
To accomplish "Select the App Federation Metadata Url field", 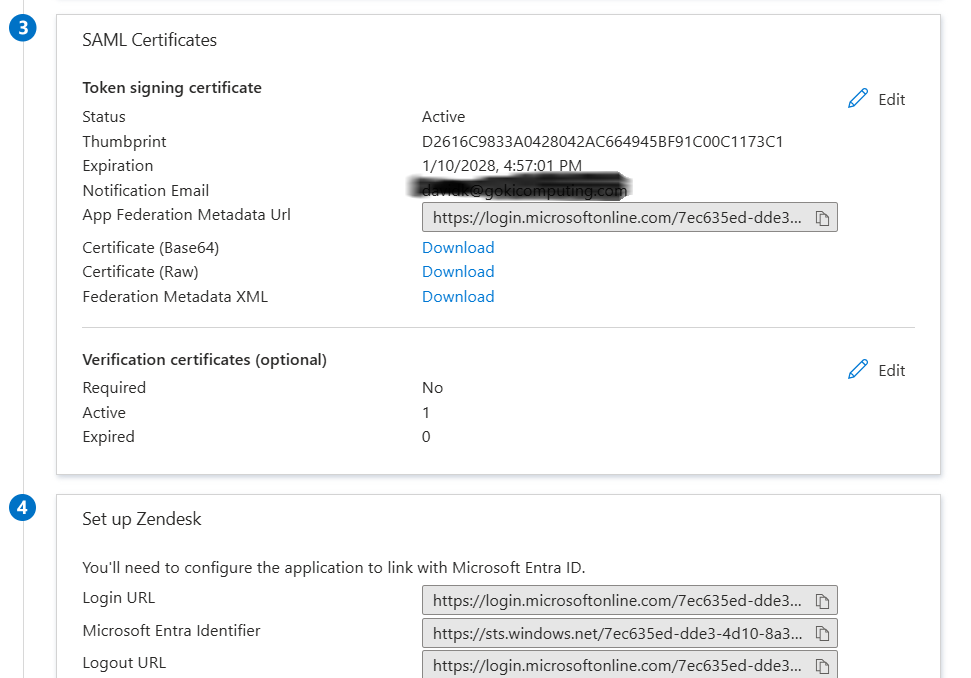I will (x=629, y=217).
